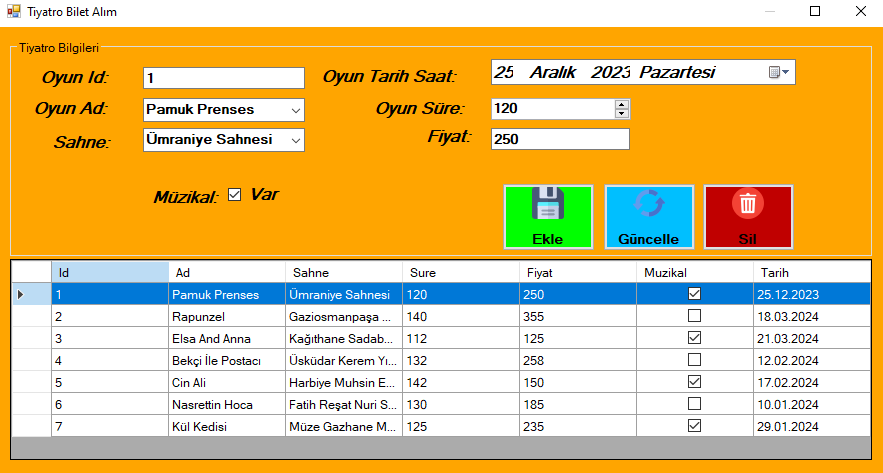Click the Tarih column header
This screenshot has height=473, width=883.
tap(811, 272)
